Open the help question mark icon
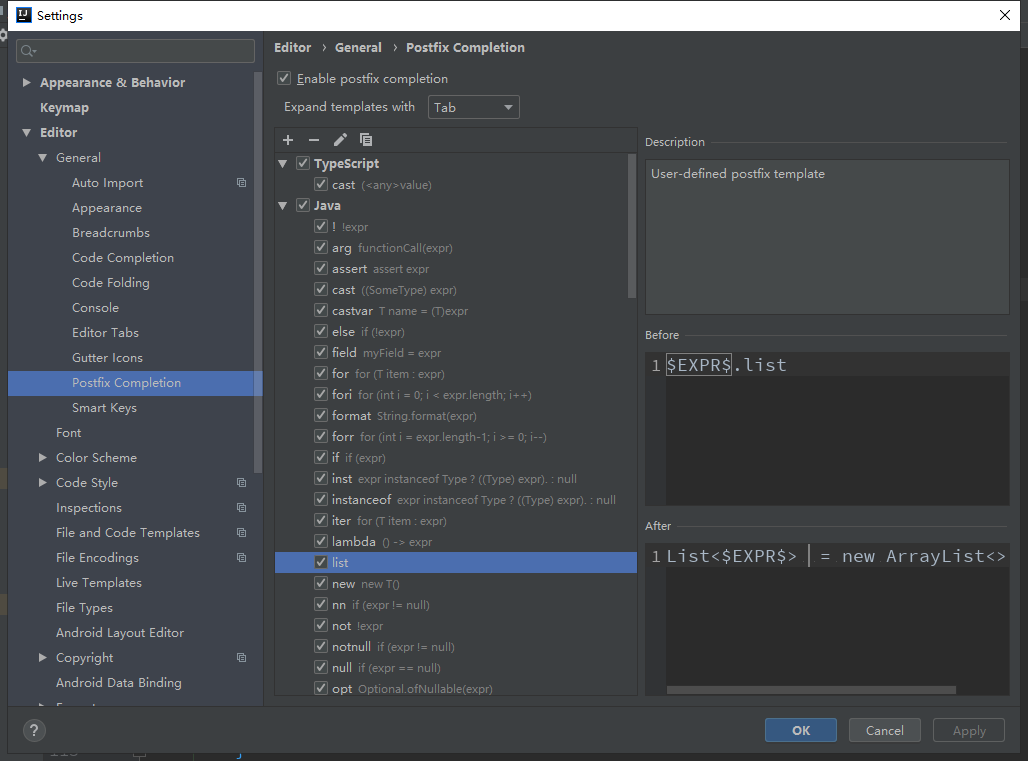The height and width of the screenshot is (761, 1028). [x=34, y=730]
